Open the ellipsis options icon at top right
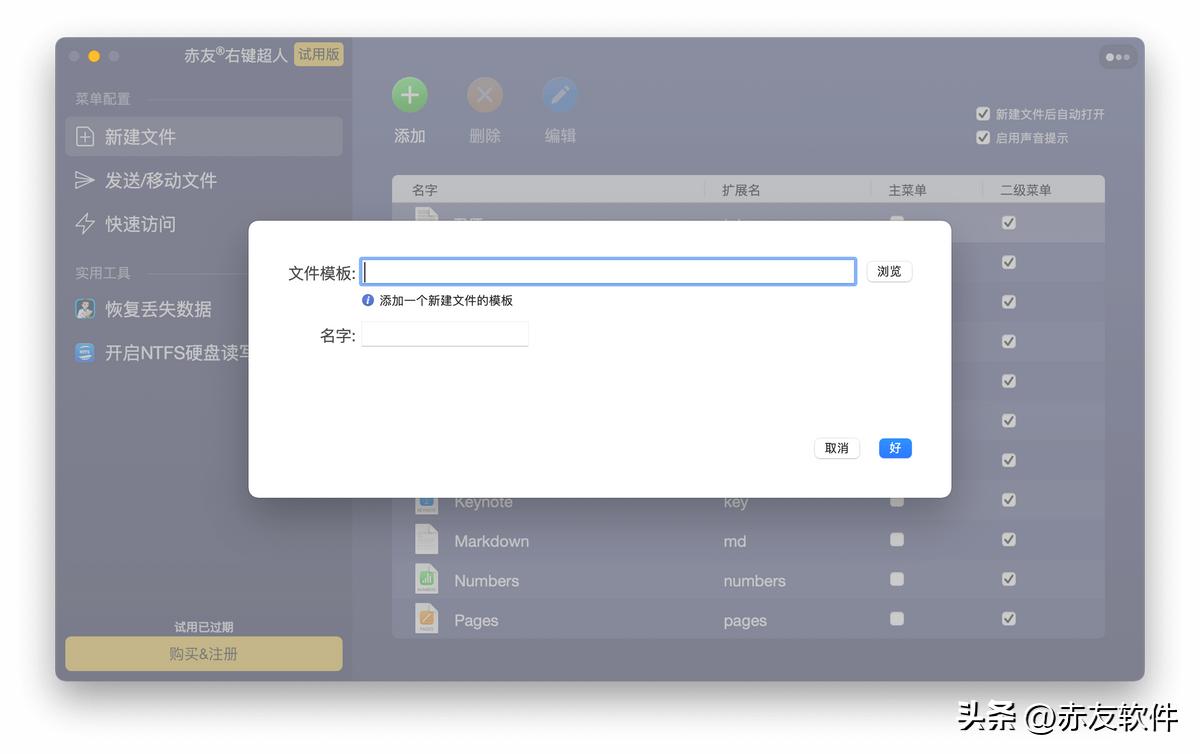Image resolution: width=1200 pixels, height=754 pixels. 1117,57
